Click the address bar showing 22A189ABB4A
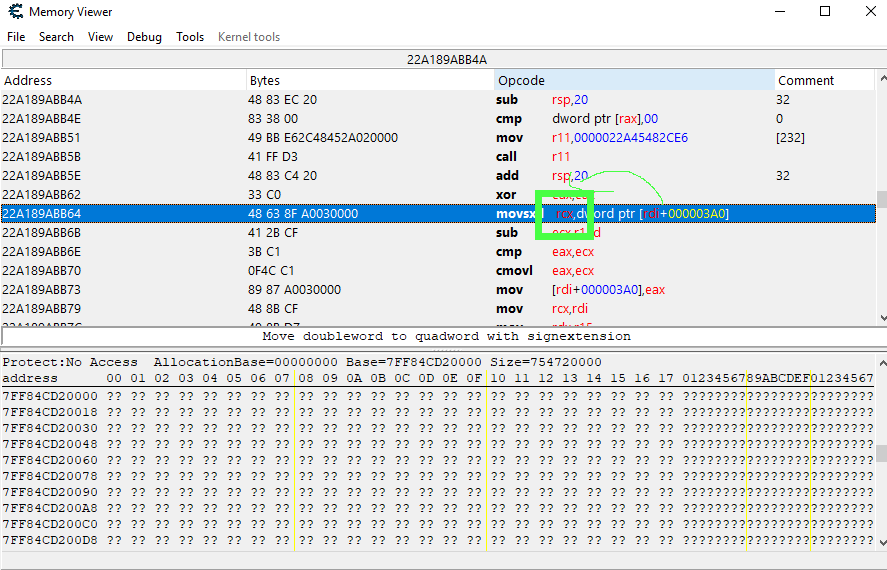 [443, 59]
